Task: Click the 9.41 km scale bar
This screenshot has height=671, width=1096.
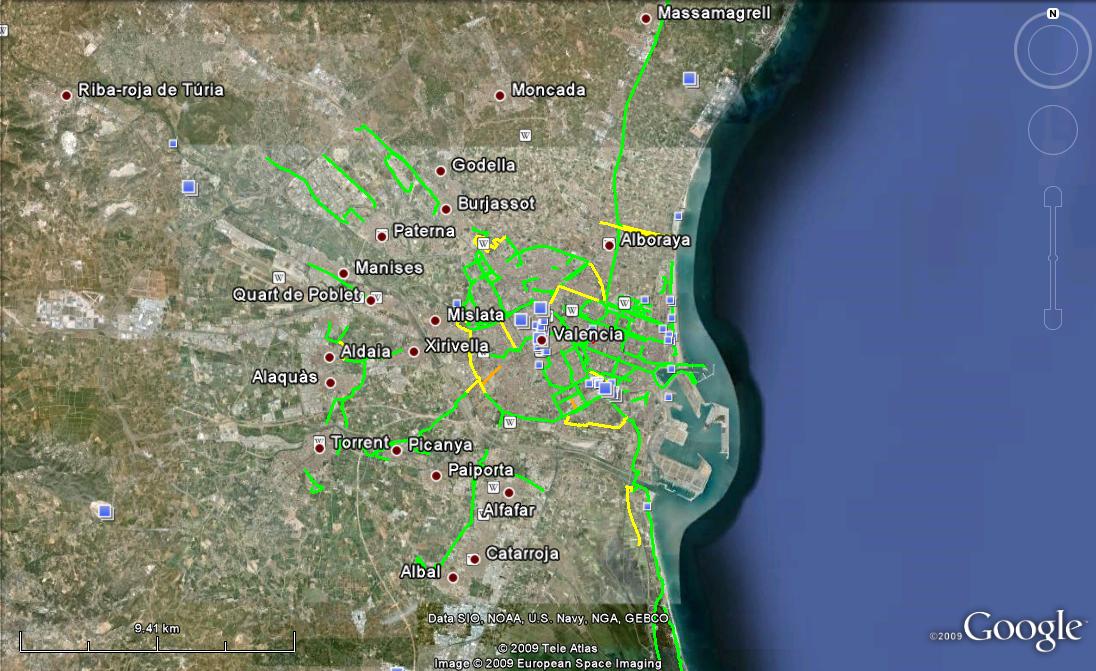Action: coord(157,641)
